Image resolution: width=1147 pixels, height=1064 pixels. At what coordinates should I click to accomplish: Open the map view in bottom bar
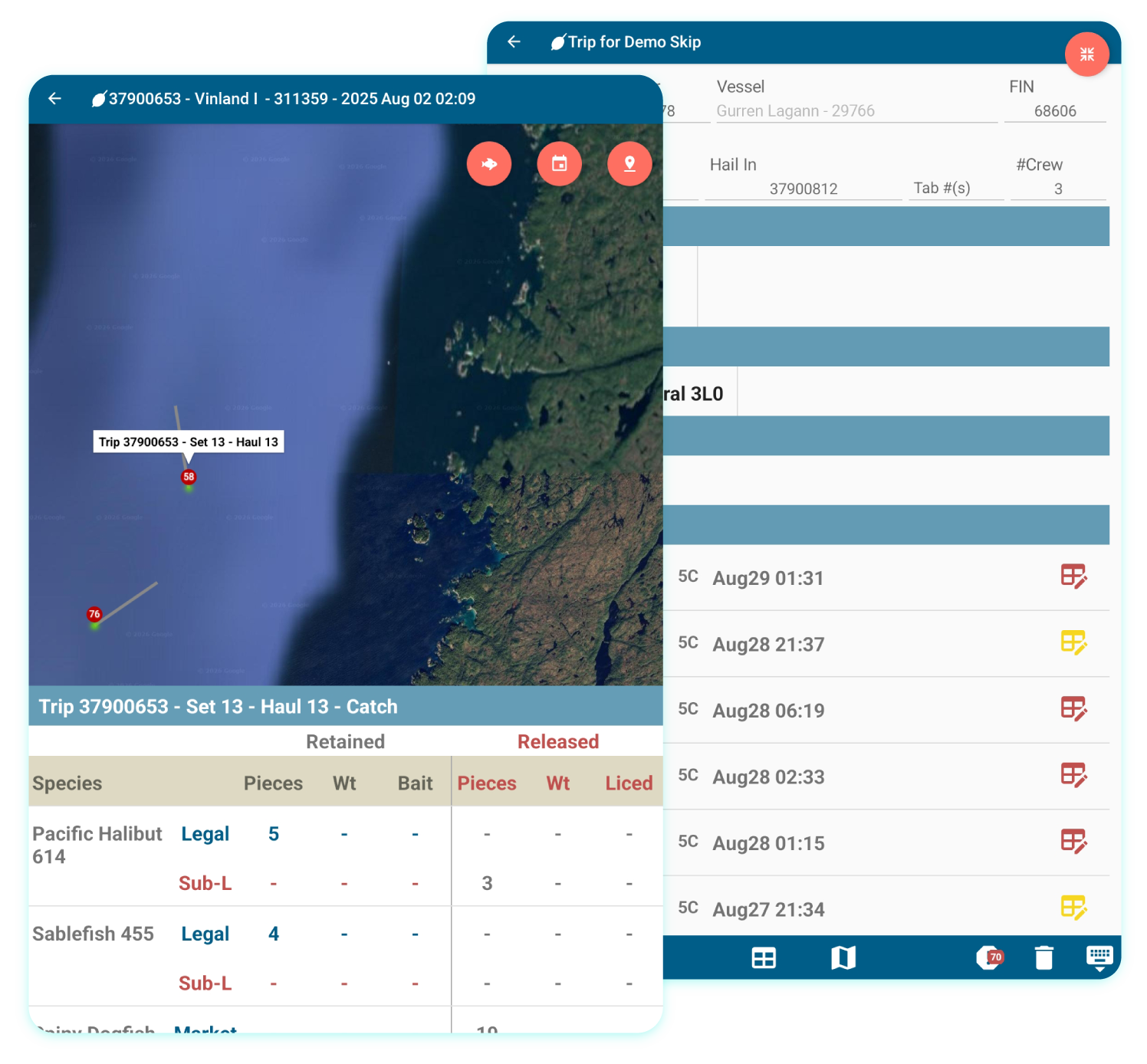[x=843, y=957]
